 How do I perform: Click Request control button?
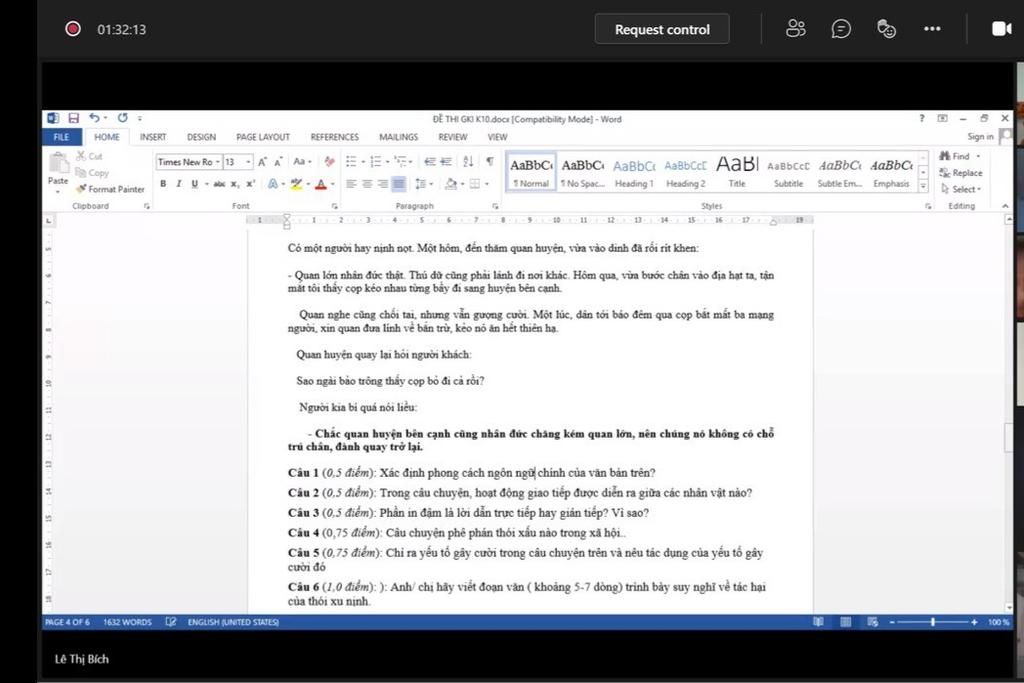coord(662,29)
